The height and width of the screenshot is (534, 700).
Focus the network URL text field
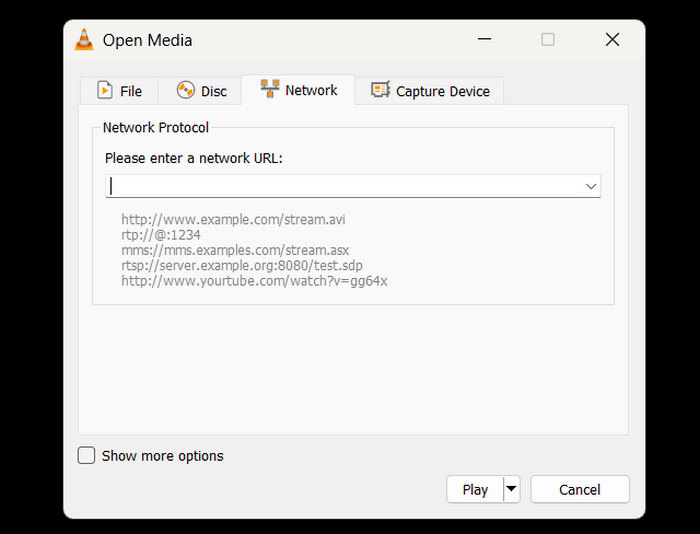(340, 186)
